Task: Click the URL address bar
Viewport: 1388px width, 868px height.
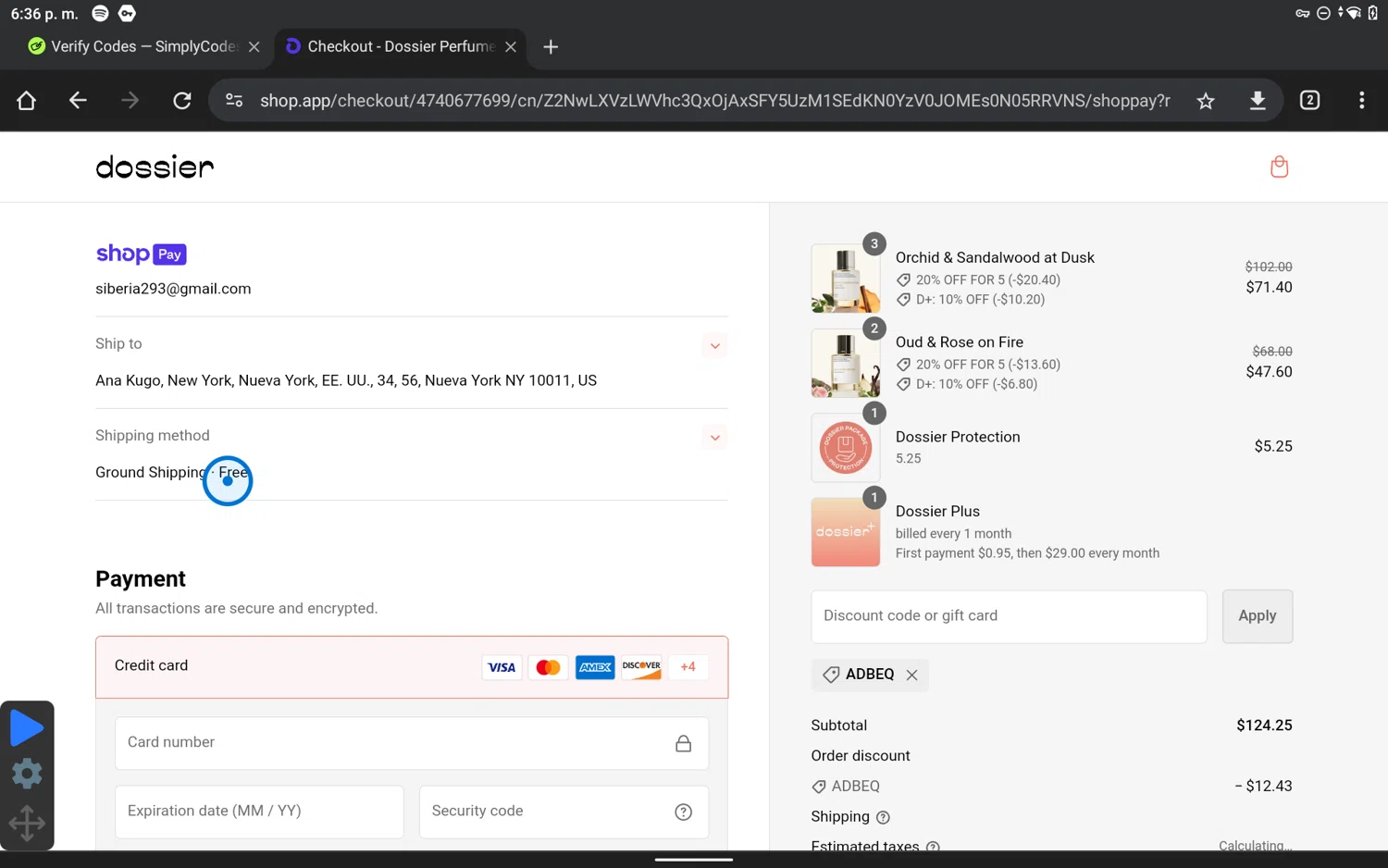Action: point(714,100)
